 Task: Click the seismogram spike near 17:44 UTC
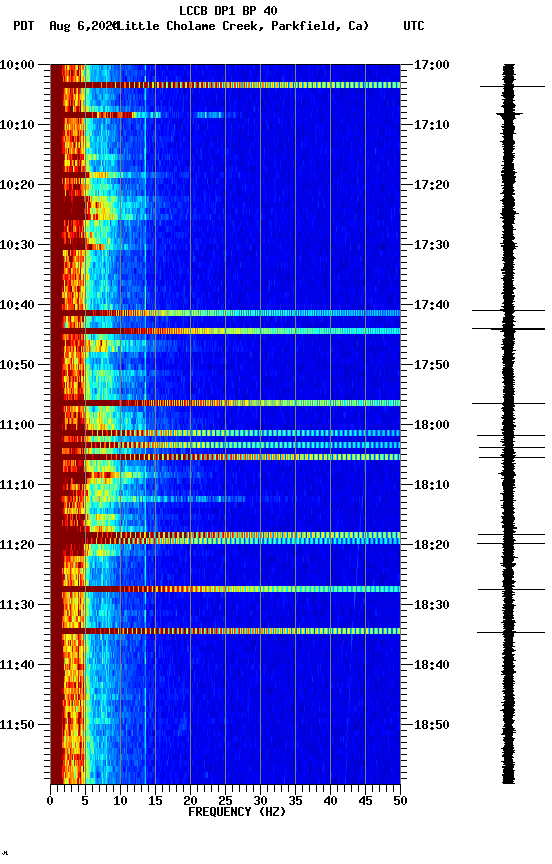(508, 329)
